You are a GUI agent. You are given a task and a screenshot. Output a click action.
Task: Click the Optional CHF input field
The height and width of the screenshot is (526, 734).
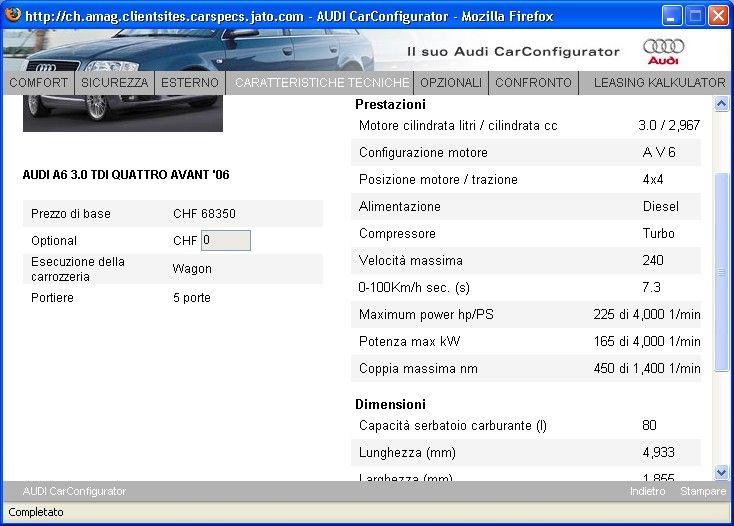[x=226, y=241]
